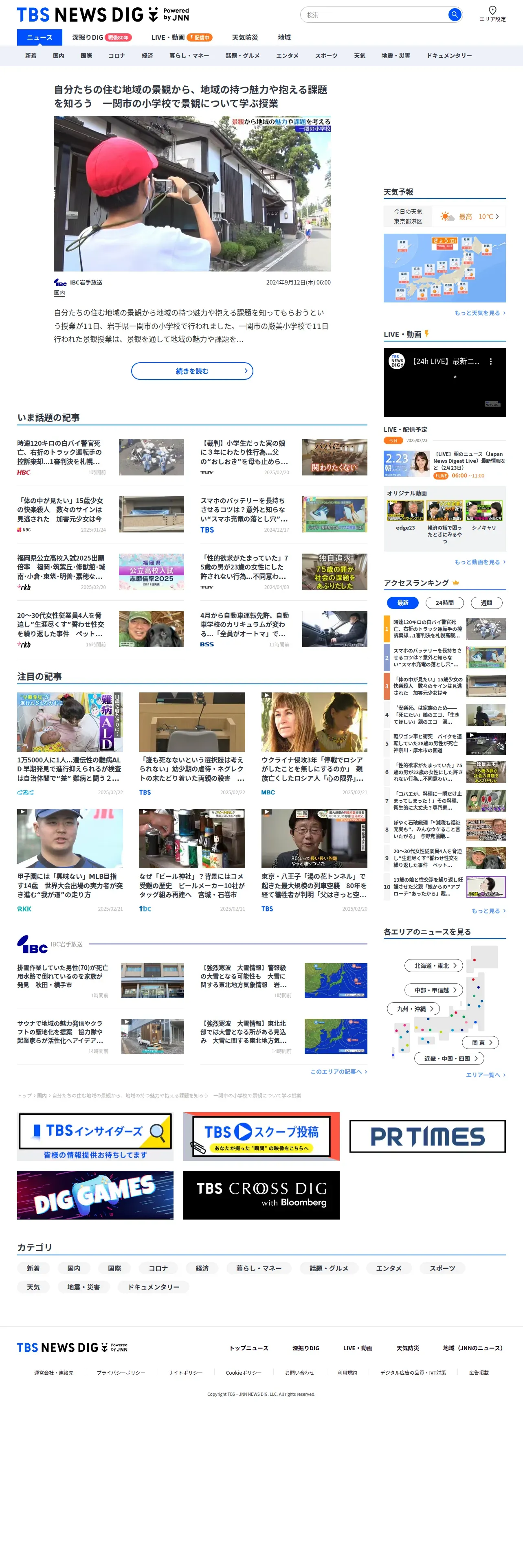Open シノキャリ original video thumbnail
Image resolution: width=523 pixels, height=1568 pixels.
coord(484,511)
